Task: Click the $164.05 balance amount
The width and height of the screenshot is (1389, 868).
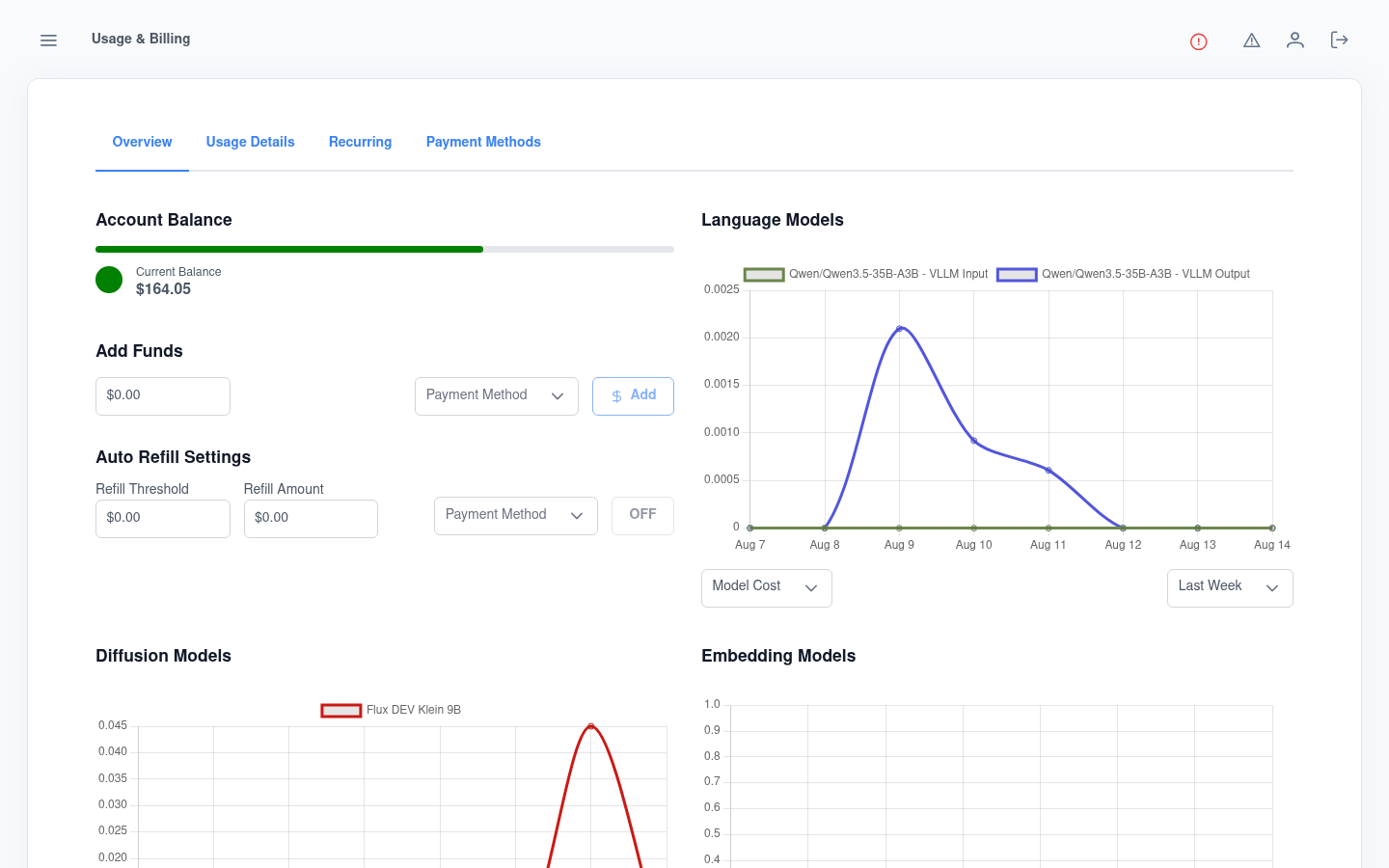Action: (163, 289)
